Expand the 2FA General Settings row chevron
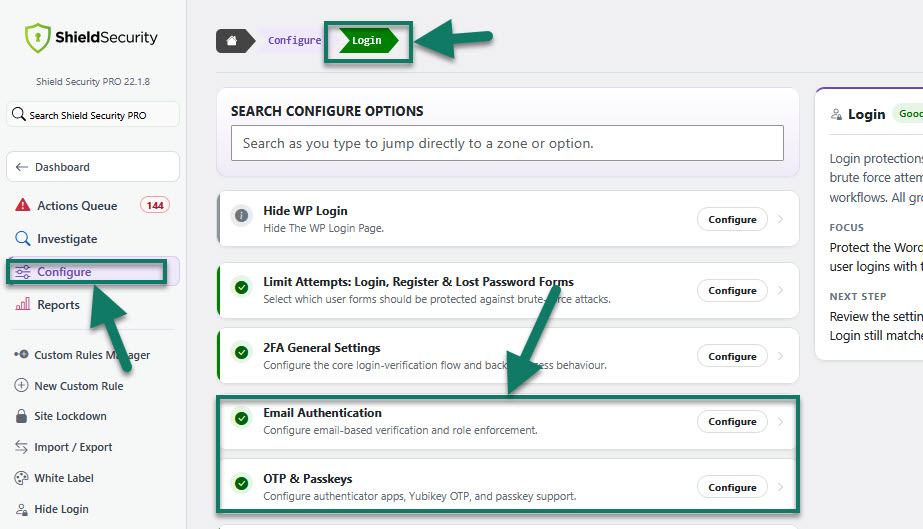Image resolution: width=923 pixels, height=529 pixels. coord(781,356)
